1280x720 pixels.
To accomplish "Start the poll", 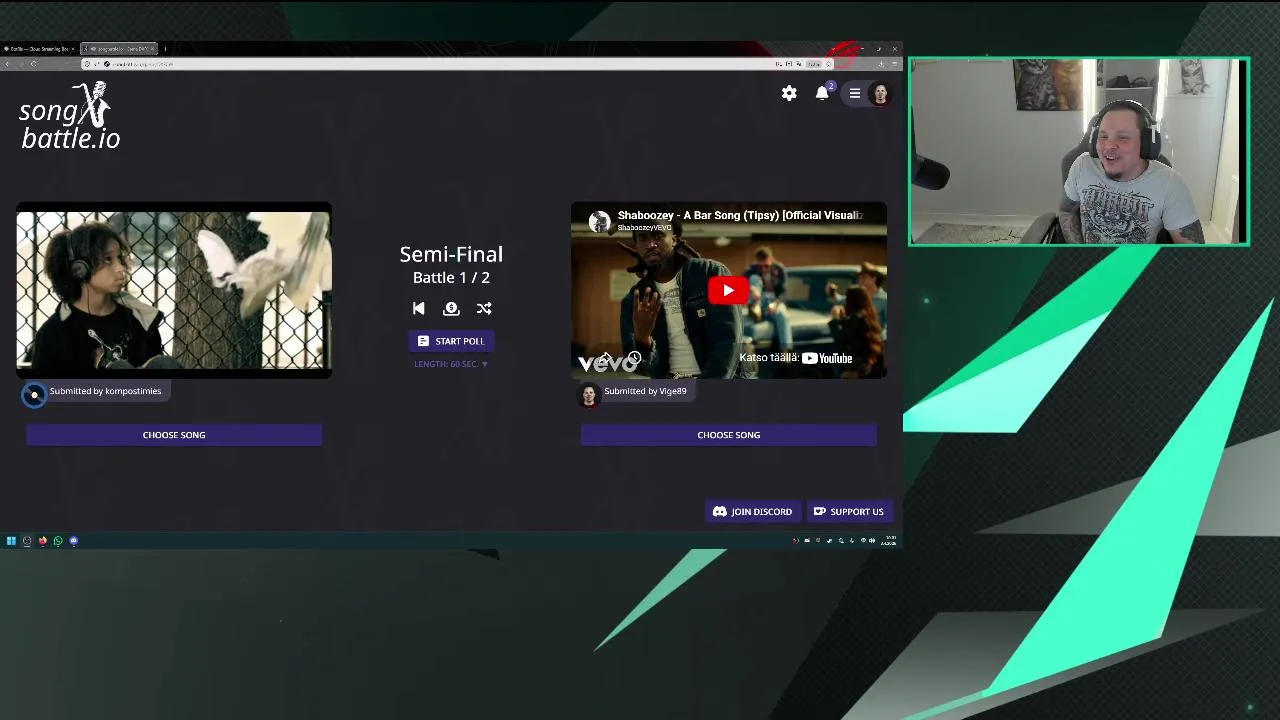I will [x=451, y=341].
